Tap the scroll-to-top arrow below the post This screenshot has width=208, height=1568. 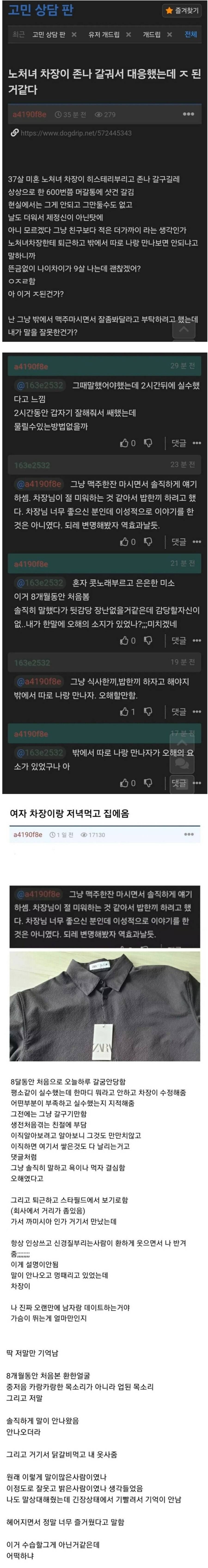[x=184, y=329]
